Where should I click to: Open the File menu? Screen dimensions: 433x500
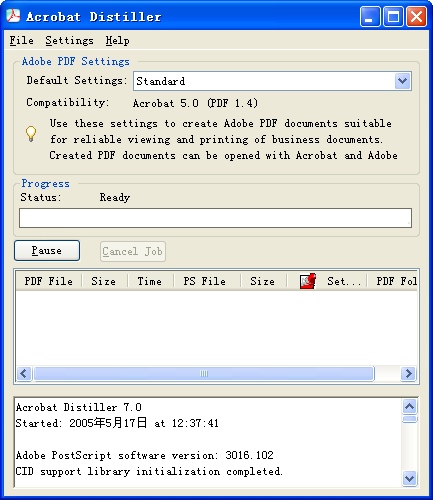(x=22, y=41)
